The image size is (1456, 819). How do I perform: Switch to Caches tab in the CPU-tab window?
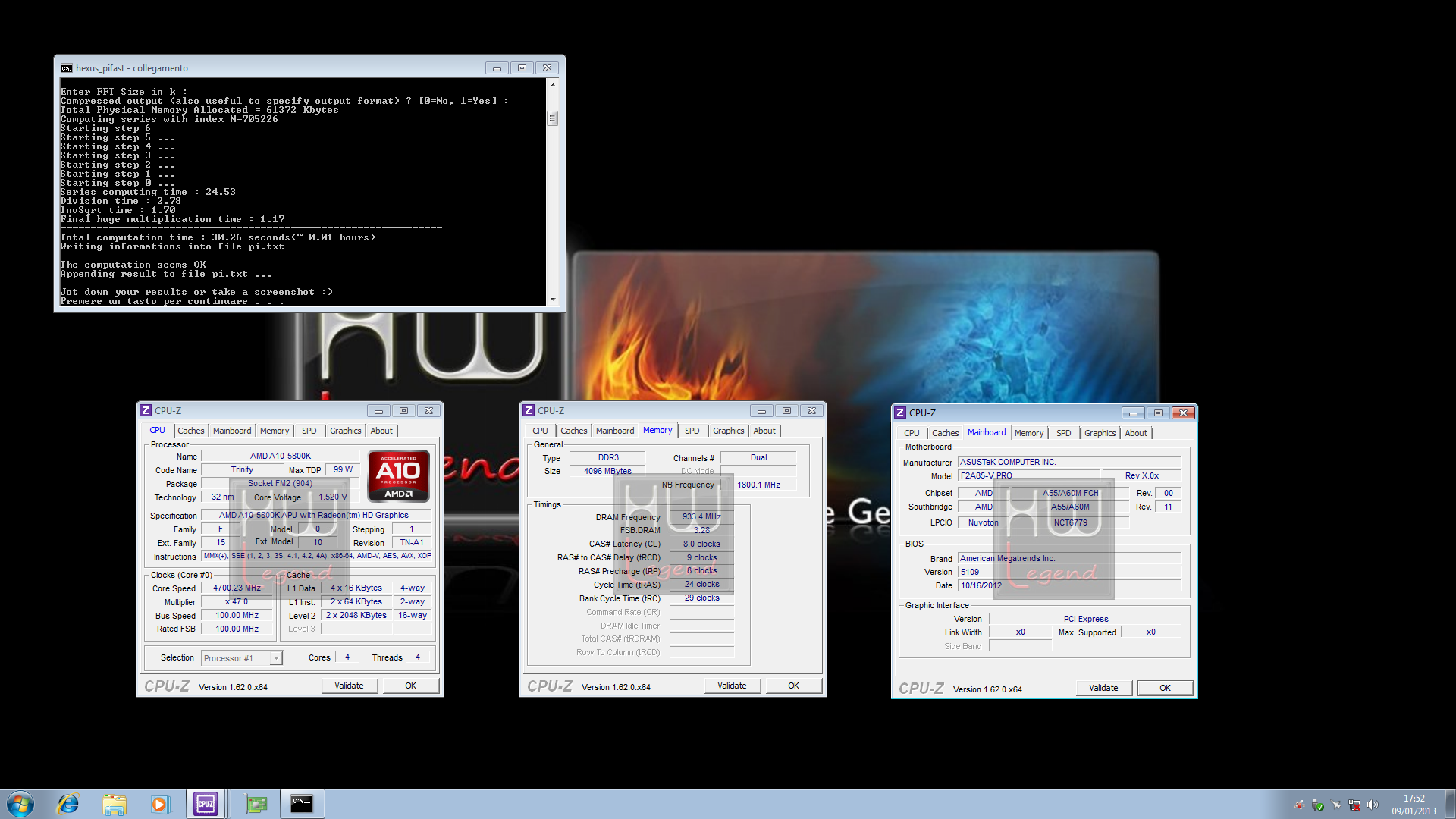(191, 431)
